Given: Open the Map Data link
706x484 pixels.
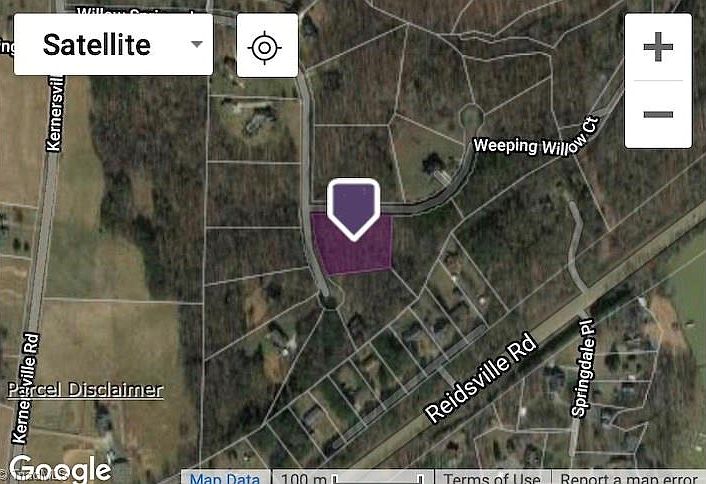Looking at the screenshot, I should (225, 477).
